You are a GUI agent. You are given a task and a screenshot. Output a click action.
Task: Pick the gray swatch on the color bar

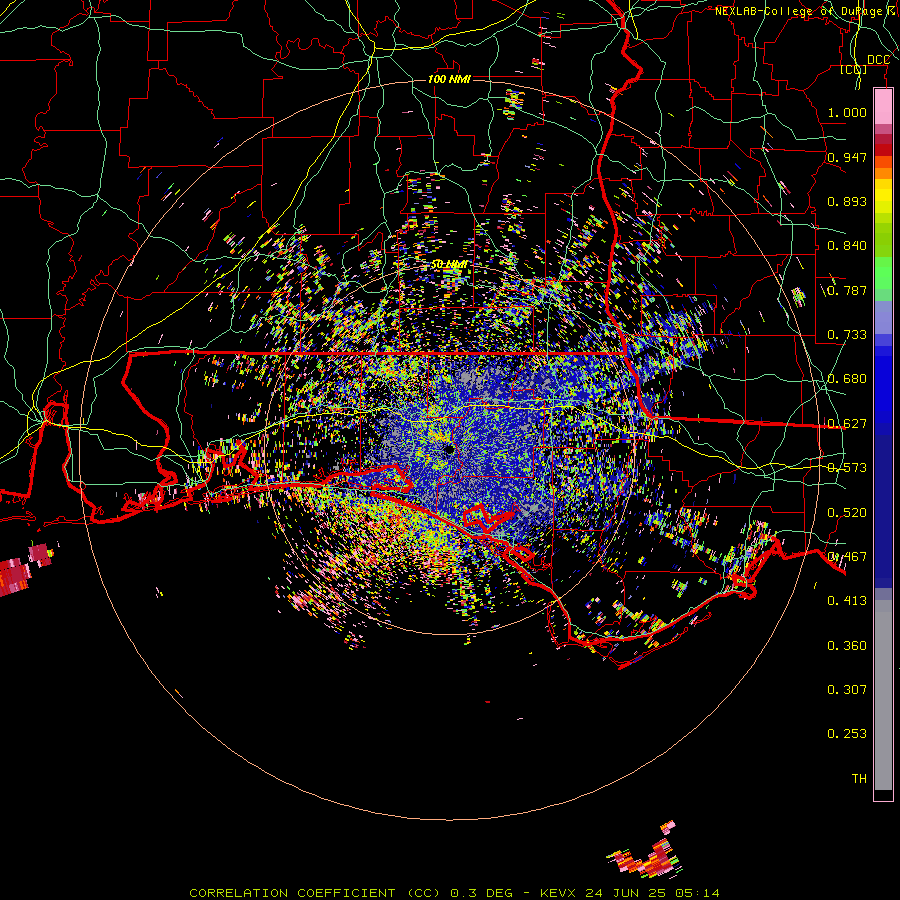point(883,695)
